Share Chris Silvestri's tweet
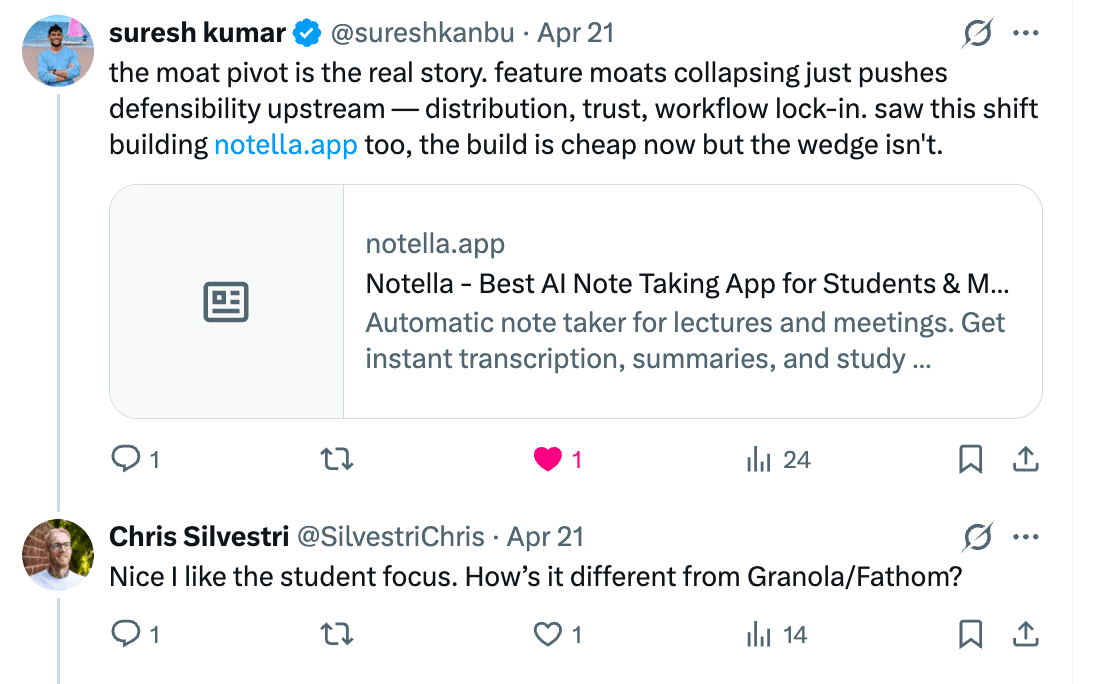Screen dimensions: 1102x684 pyautogui.click(x=1025, y=634)
